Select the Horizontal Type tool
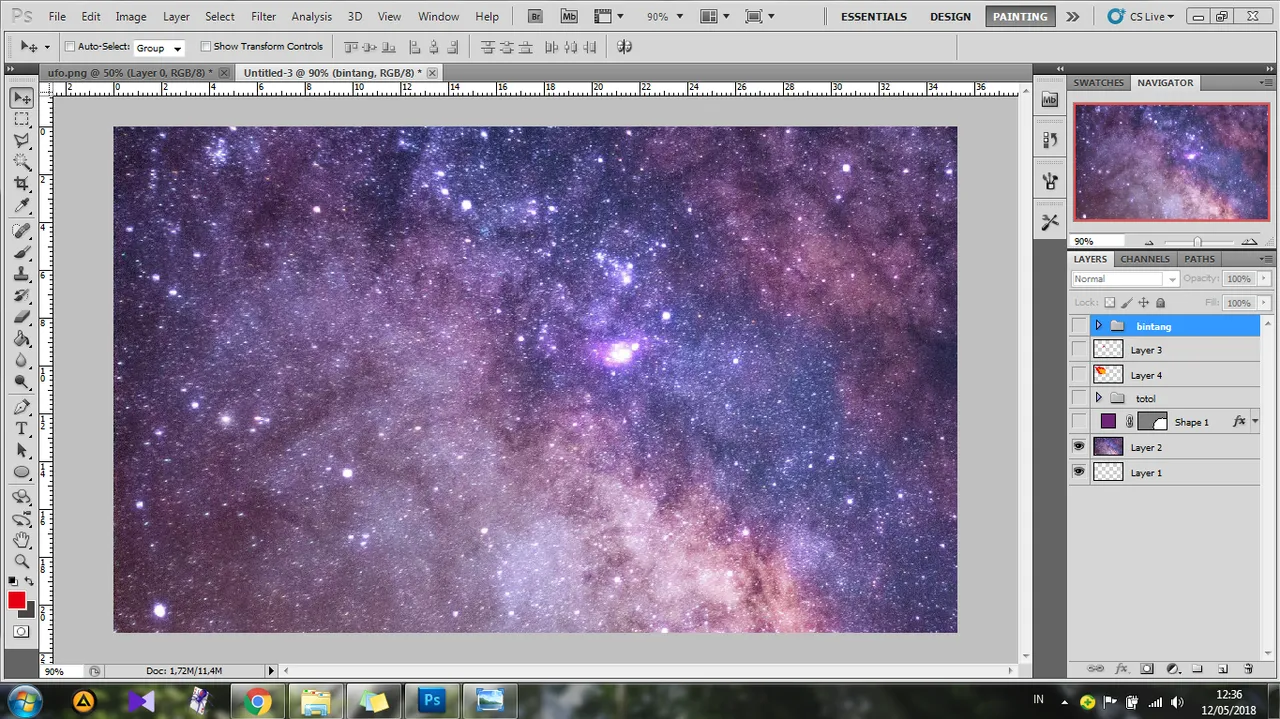Screen dimensions: 1280x719 point(21,428)
